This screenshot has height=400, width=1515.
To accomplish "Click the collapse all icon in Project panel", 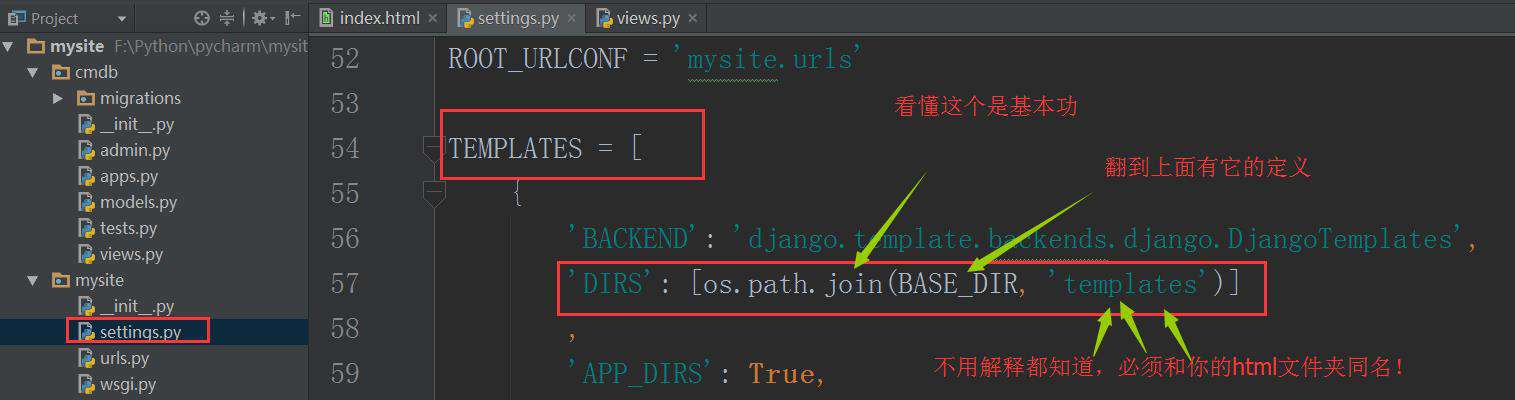I will 227,18.
